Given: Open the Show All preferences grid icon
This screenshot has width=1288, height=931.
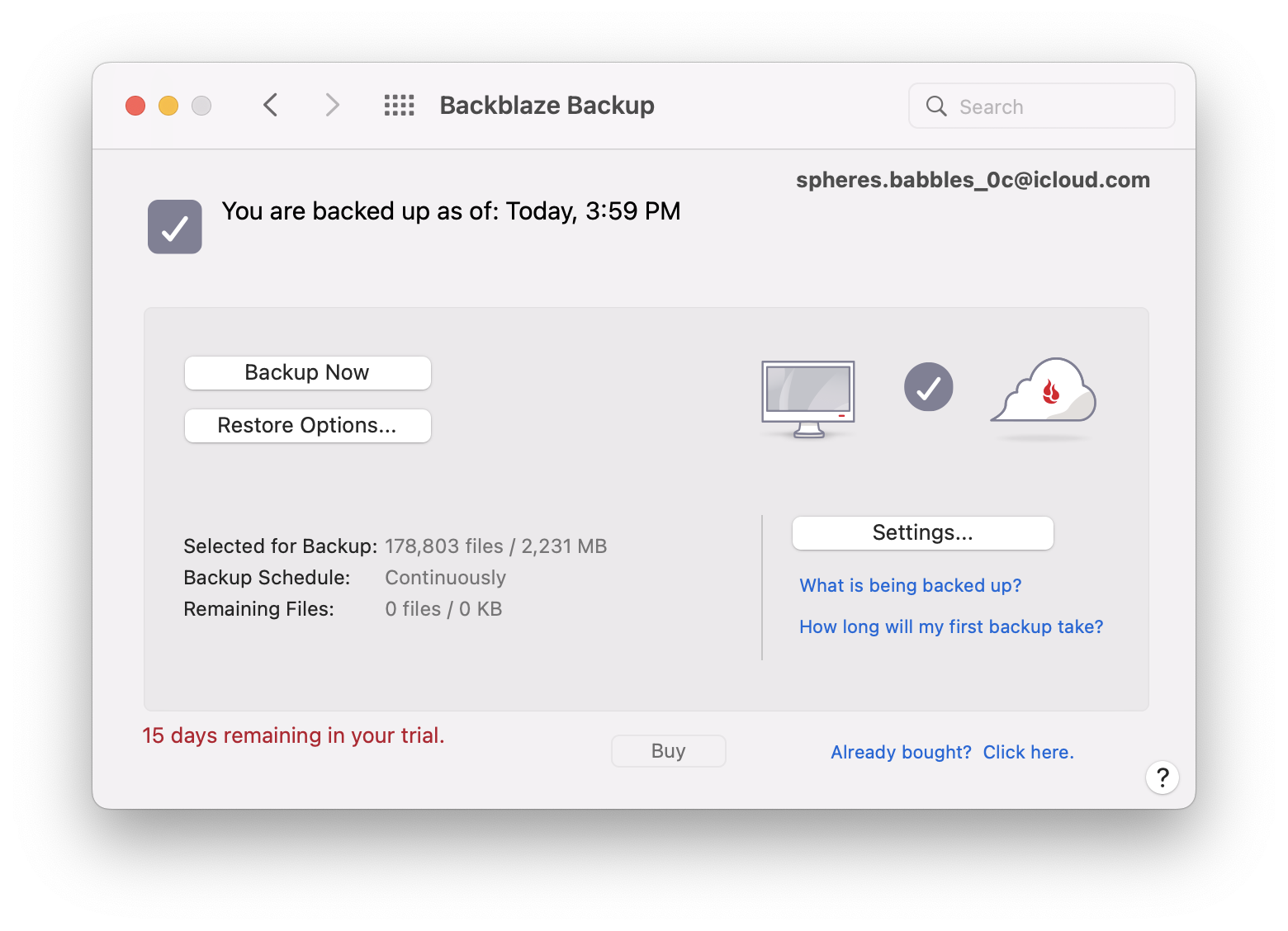Looking at the screenshot, I should click(x=399, y=105).
